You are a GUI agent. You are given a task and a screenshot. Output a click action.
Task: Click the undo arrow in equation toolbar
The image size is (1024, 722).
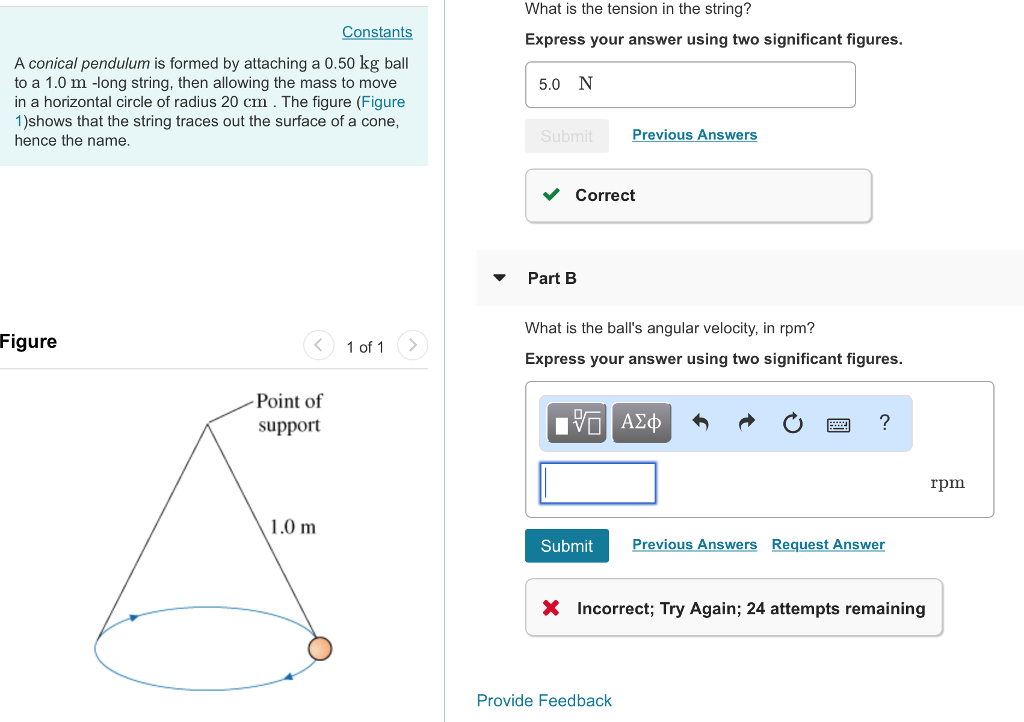tap(700, 422)
